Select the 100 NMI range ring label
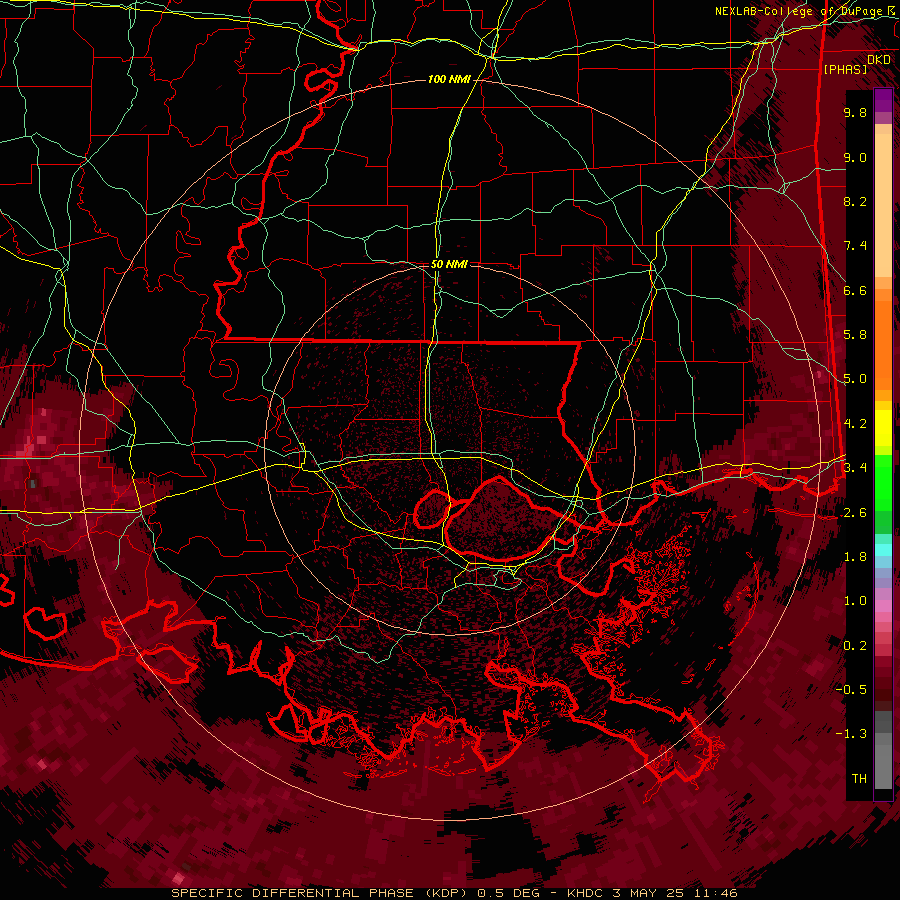Screen dimensions: 900x900 [x=449, y=79]
